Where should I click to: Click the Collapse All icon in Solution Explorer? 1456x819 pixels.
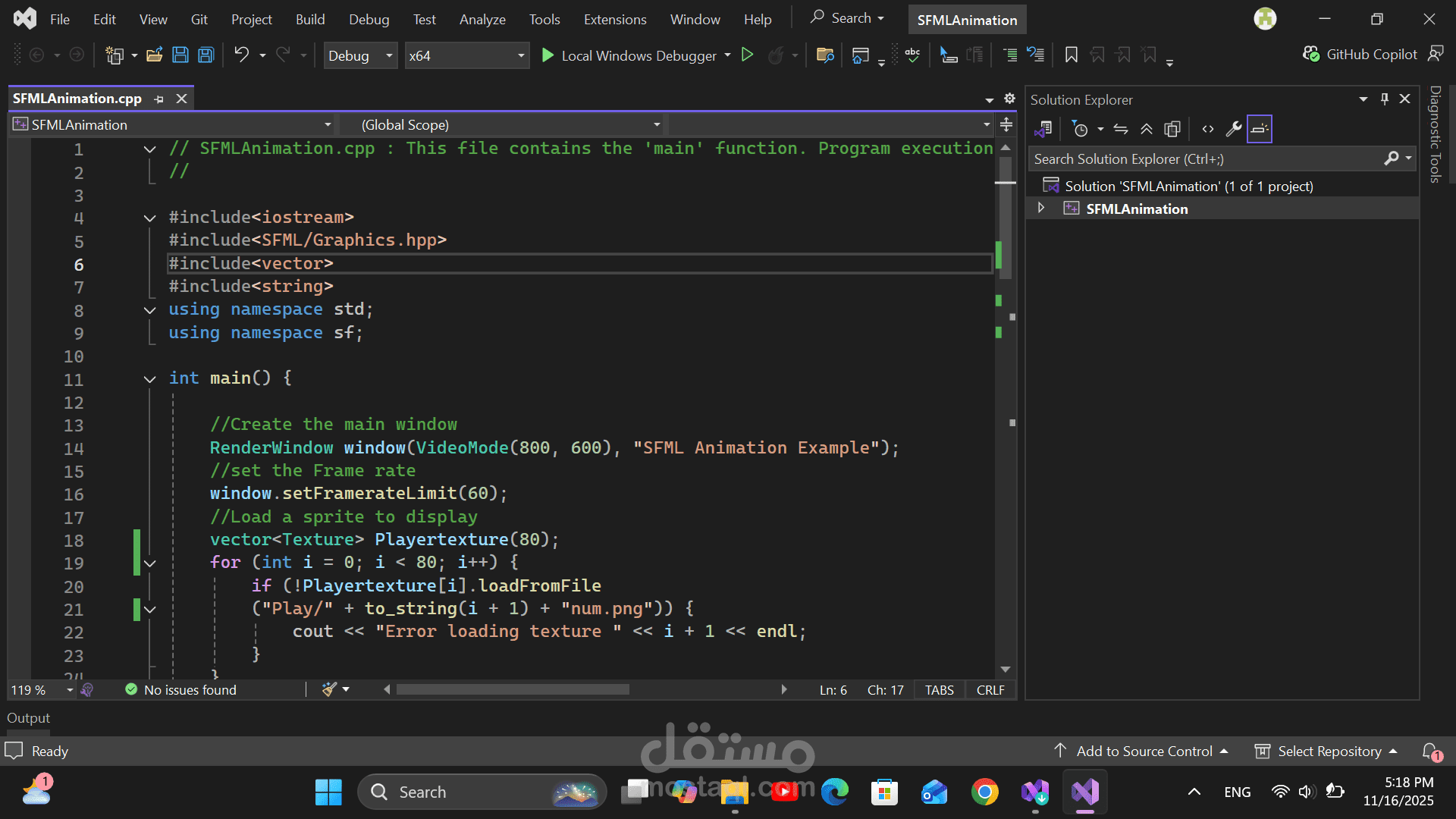[1147, 129]
